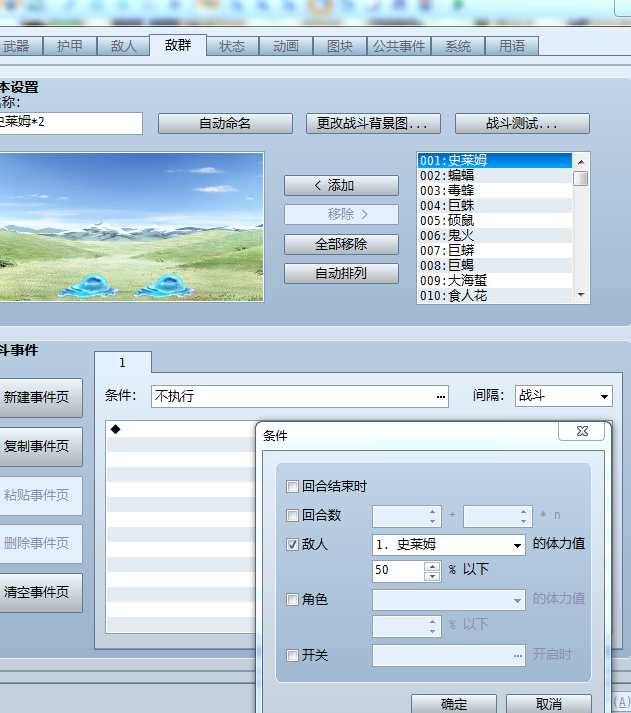Select enemy 002:蝙蝠 in list
The width and height of the screenshot is (631, 713).
click(495, 176)
